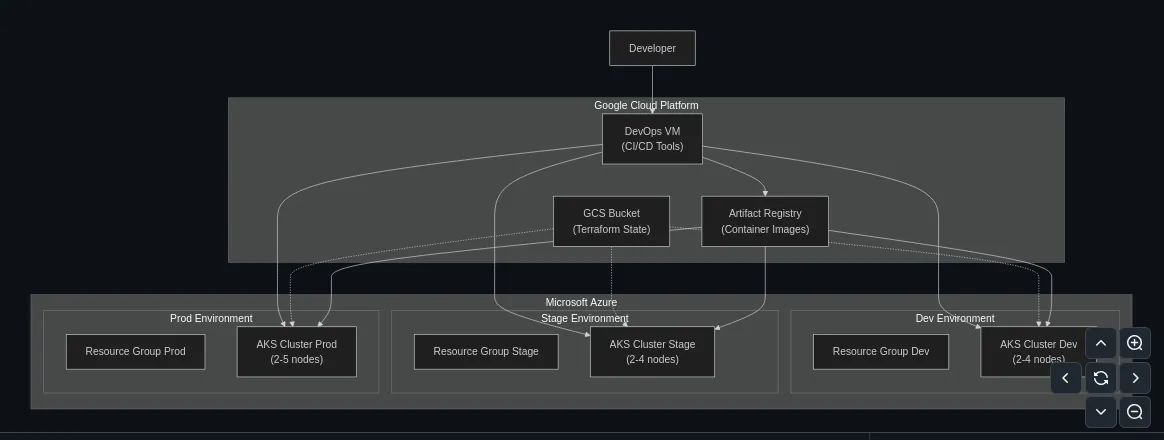Click the Microsoft Azure group label

point(581,302)
